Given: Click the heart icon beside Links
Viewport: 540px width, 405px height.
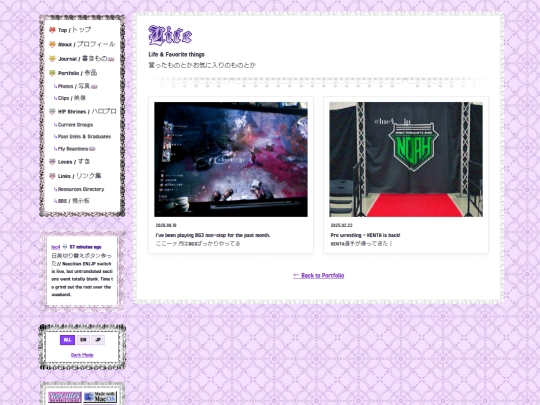Looking at the screenshot, I should coord(52,176).
